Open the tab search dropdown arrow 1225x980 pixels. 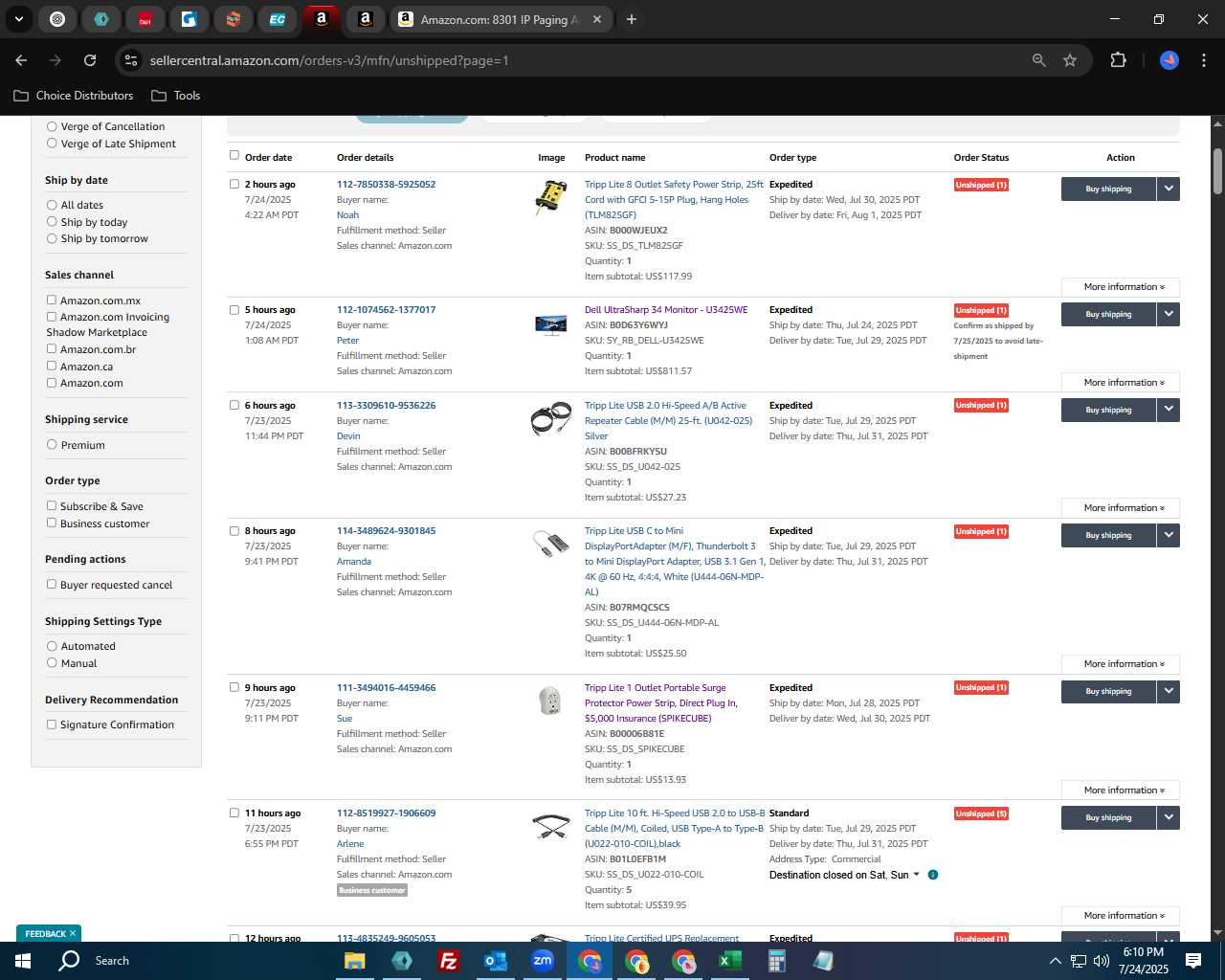[x=18, y=19]
